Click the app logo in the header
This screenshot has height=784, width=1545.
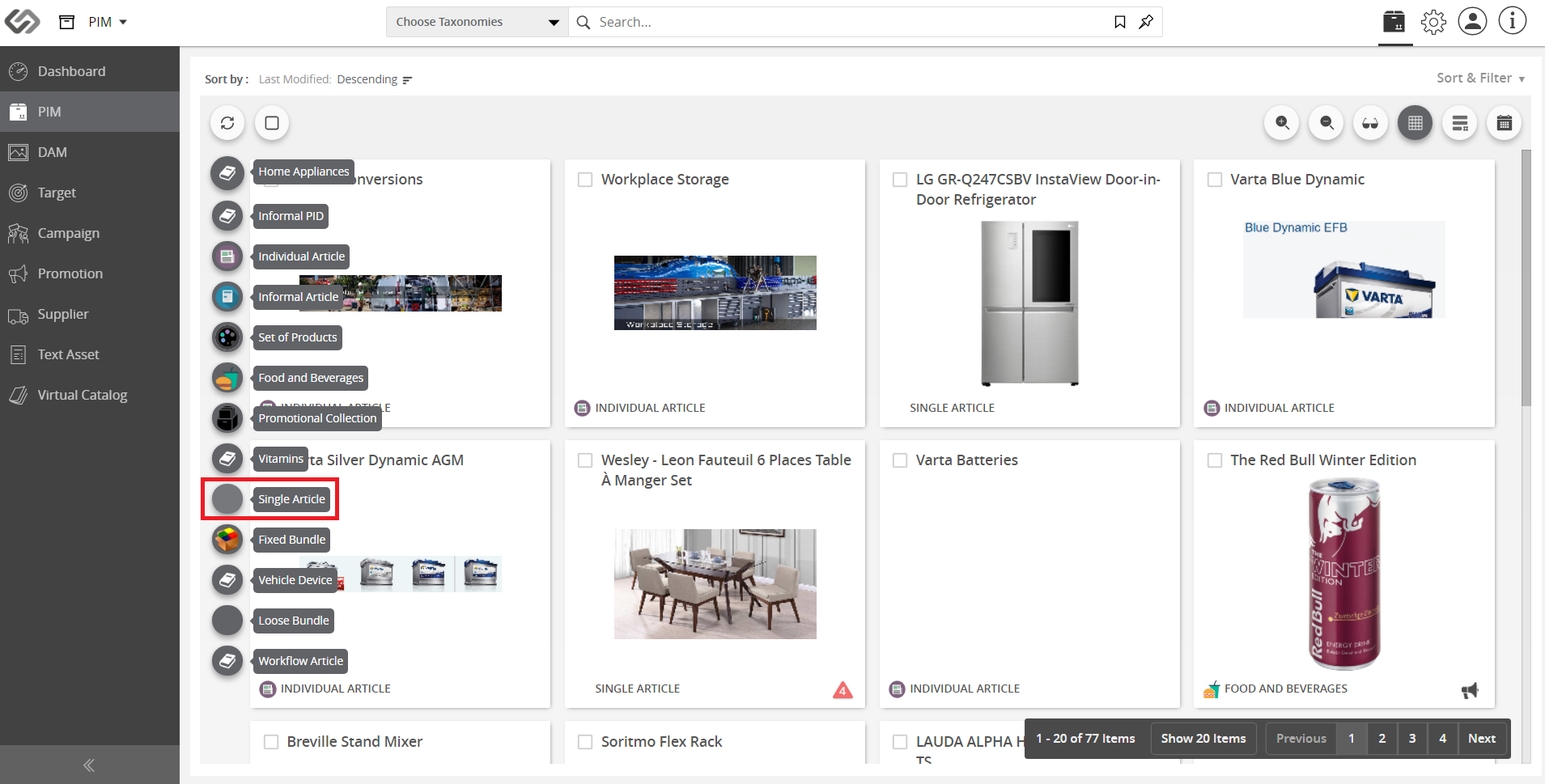coord(22,22)
